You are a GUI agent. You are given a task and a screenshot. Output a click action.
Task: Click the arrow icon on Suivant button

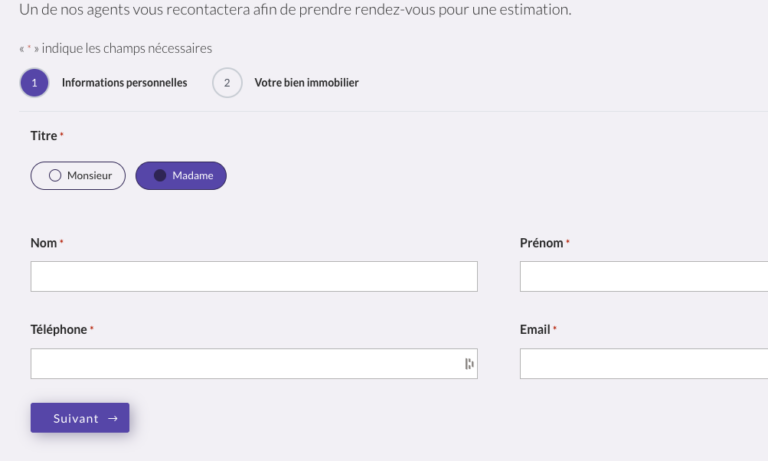[113, 419]
